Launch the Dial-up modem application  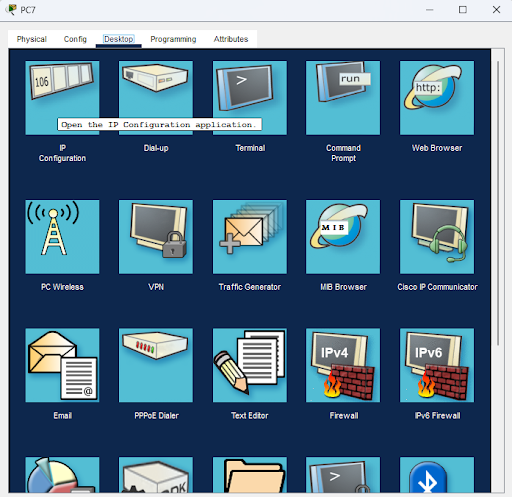tap(156, 98)
